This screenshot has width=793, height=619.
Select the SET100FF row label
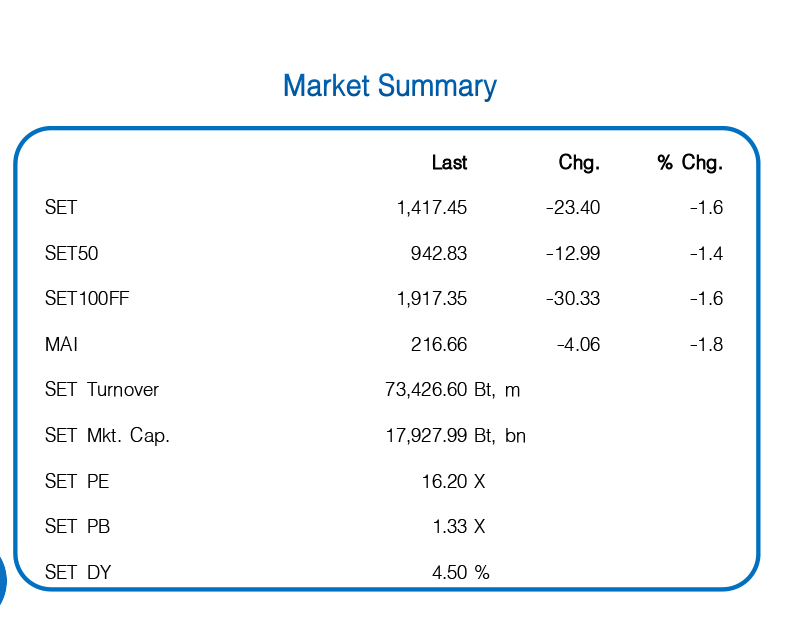88,299
